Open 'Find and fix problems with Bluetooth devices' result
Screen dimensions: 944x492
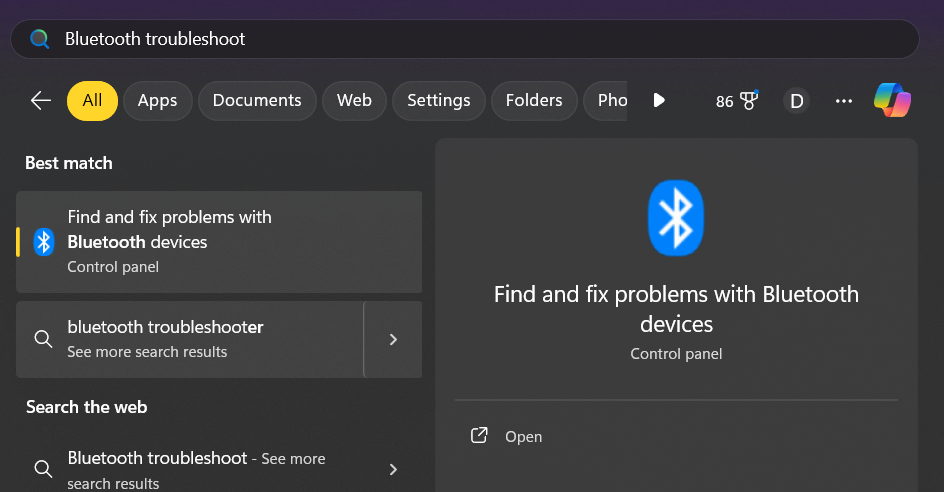point(219,242)
